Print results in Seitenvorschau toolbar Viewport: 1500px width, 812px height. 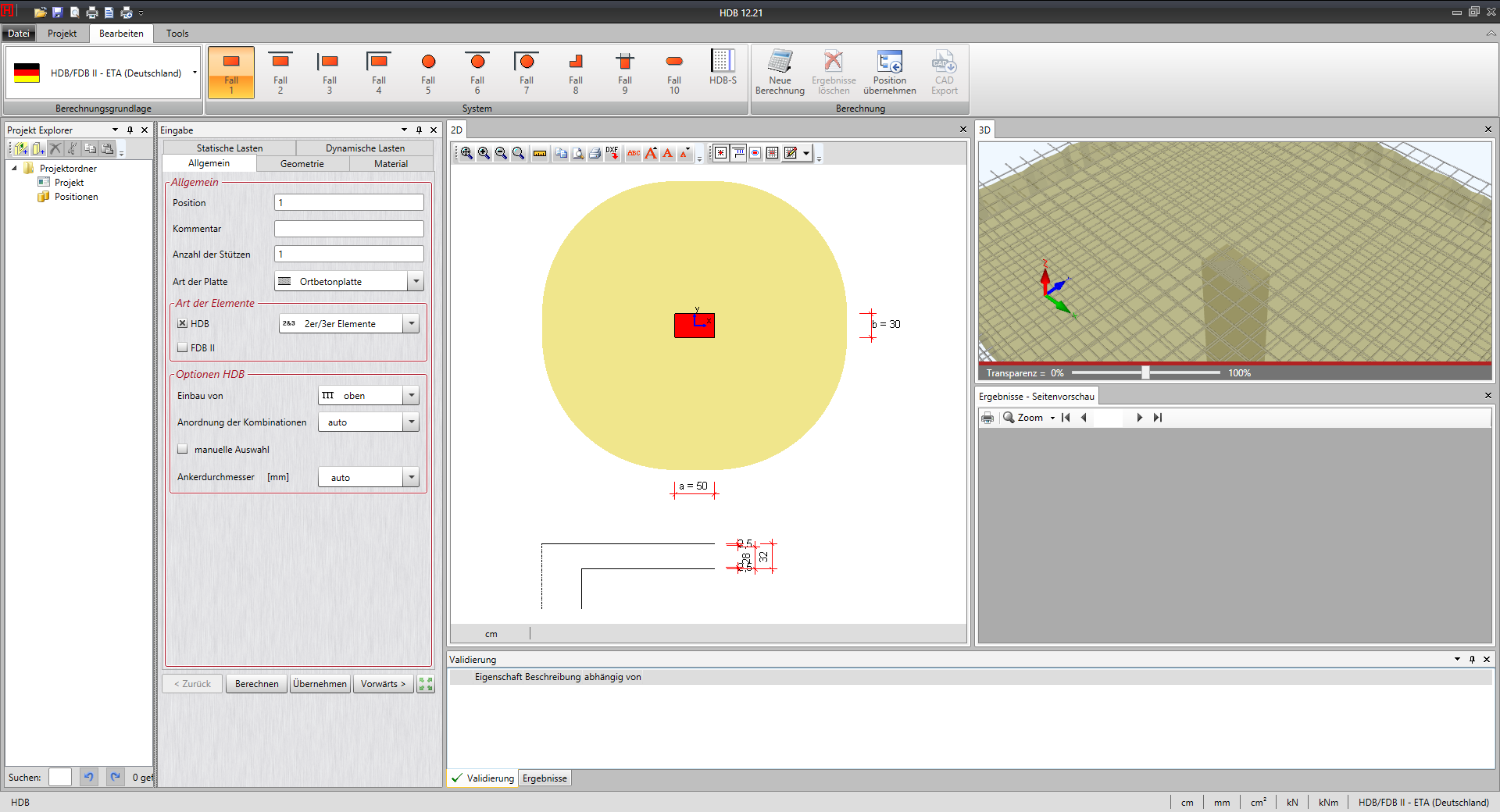(987, 418)
